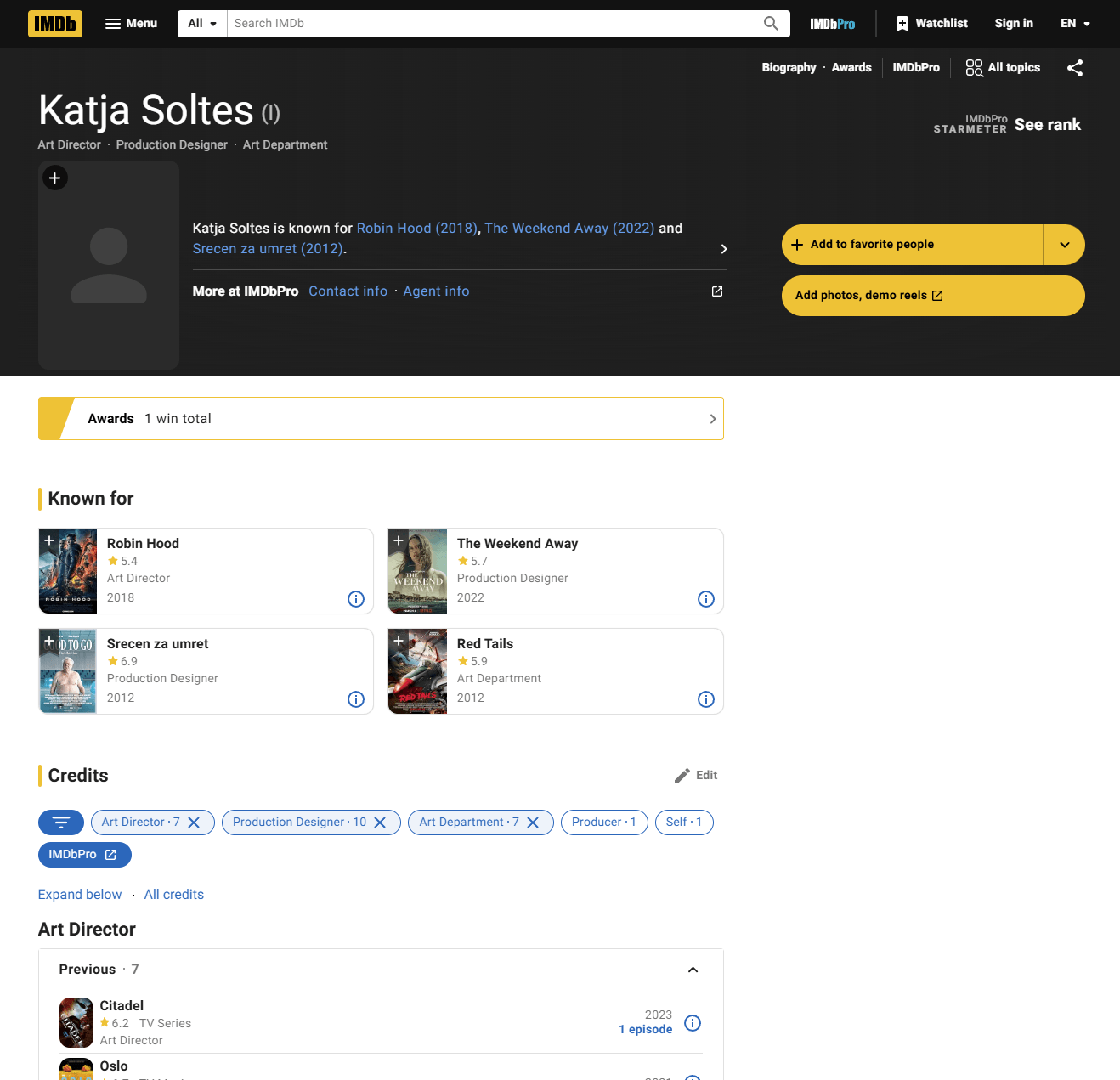Enable the Self filter chip

click(x=684, y=823)
